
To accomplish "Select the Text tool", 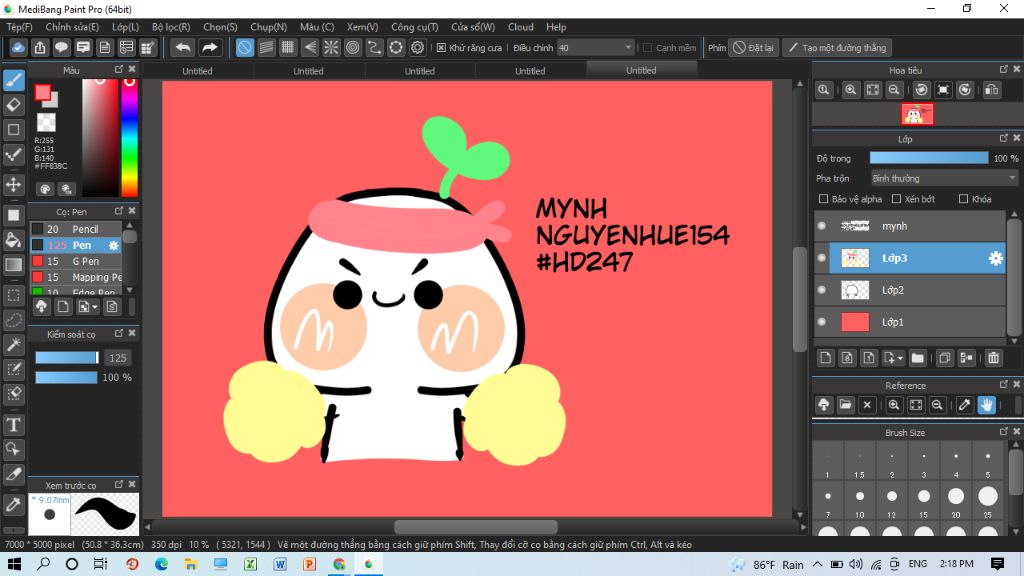I will (x=14, y=425).
